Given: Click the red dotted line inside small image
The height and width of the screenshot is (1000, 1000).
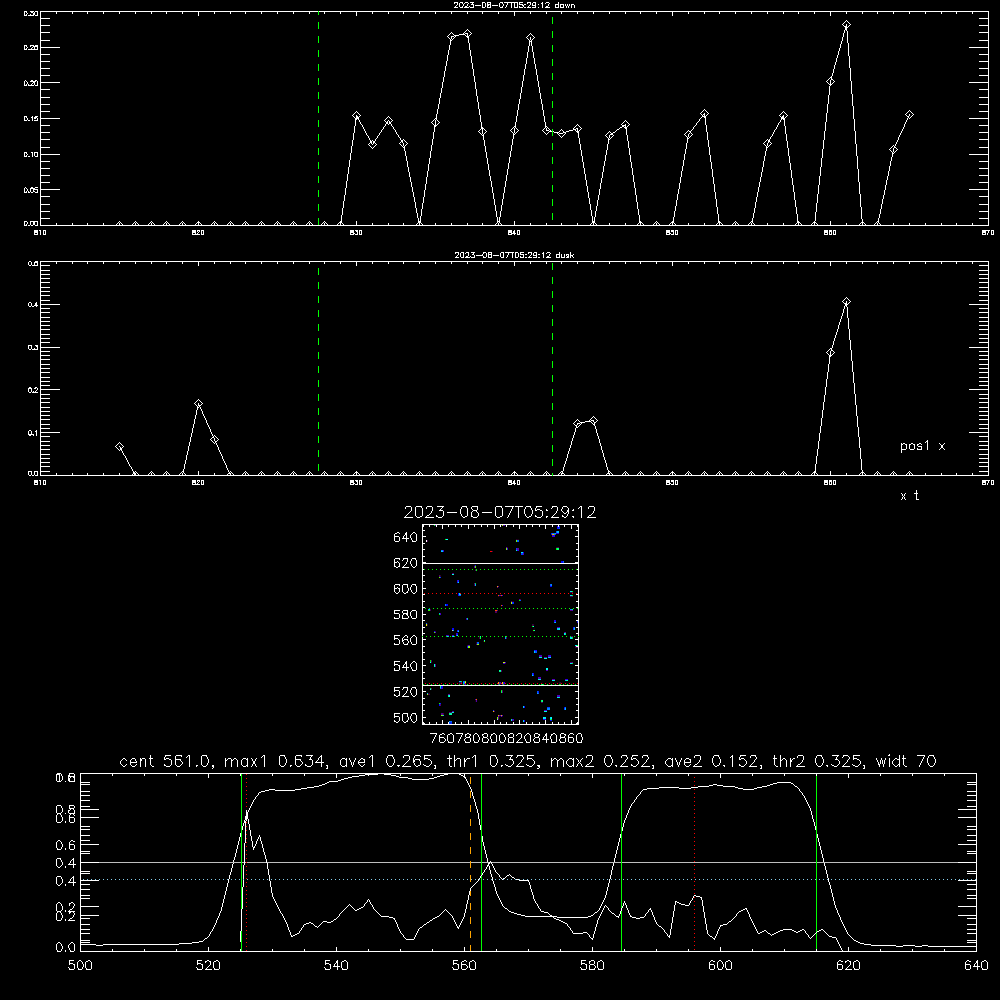Looking at the screenshot, I should [500, 594].
